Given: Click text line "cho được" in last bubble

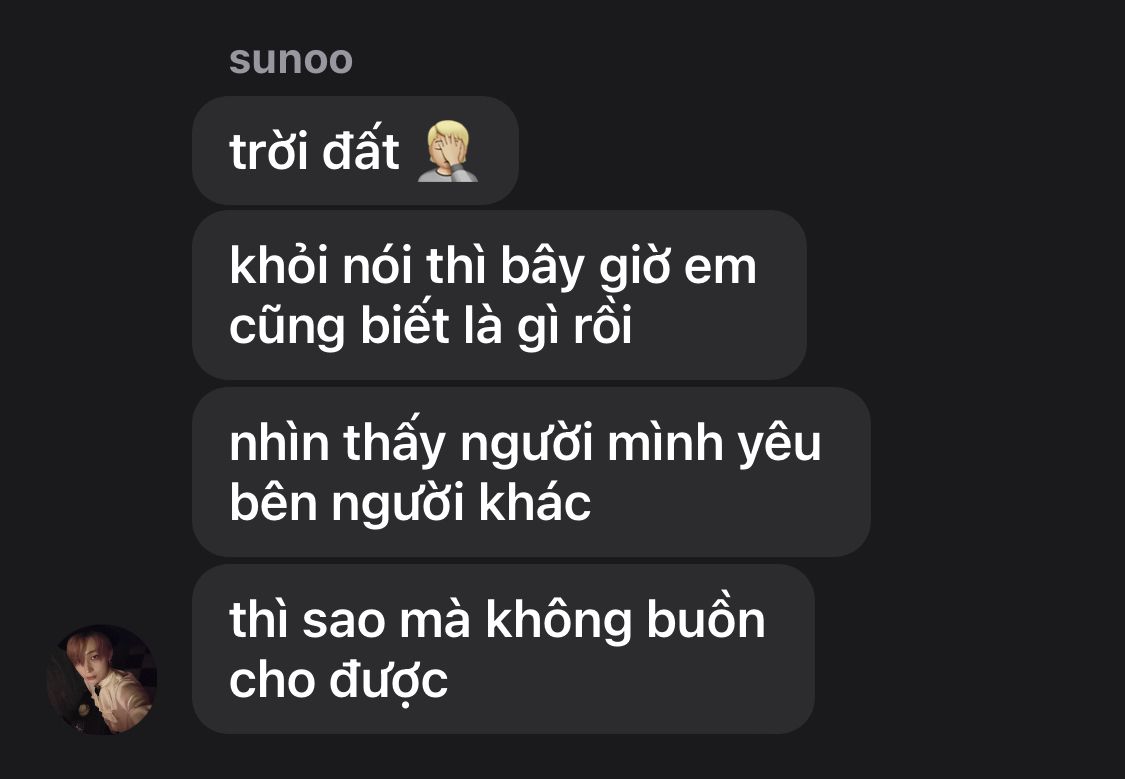Looking at the screenshot, I should click(339, 680).
